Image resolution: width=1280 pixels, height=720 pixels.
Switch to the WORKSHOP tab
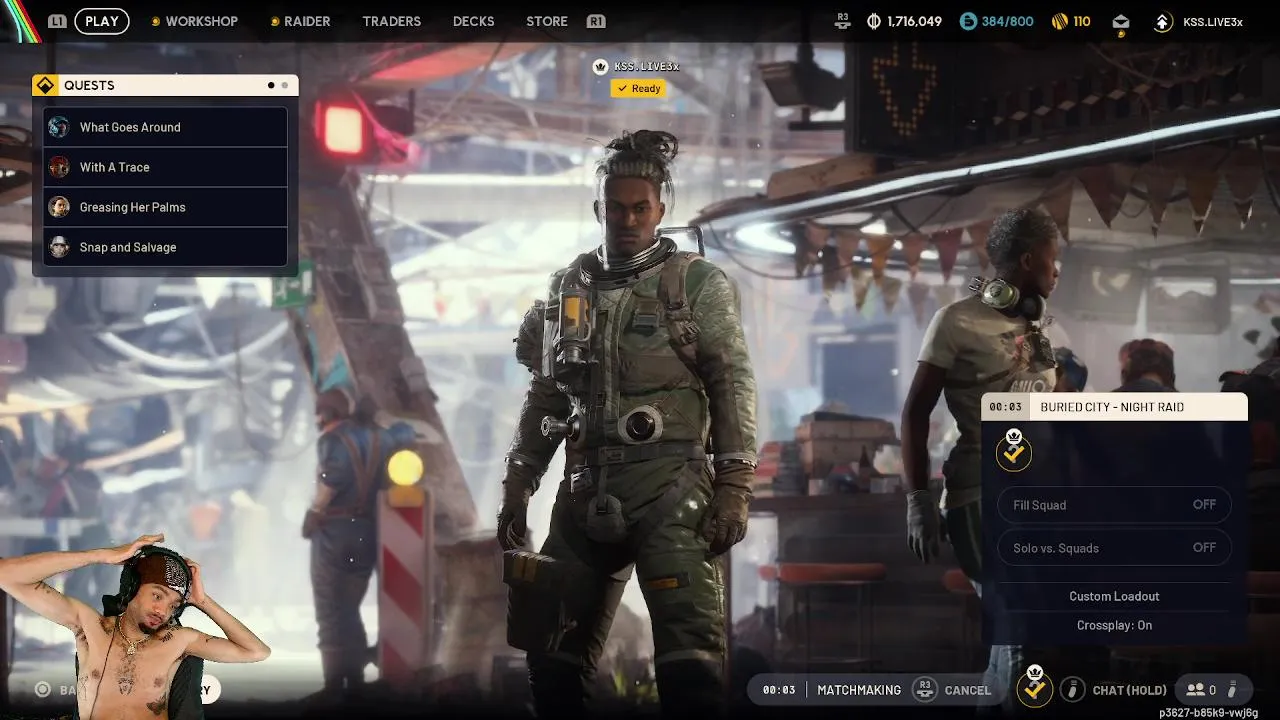(x=201, y=21)
